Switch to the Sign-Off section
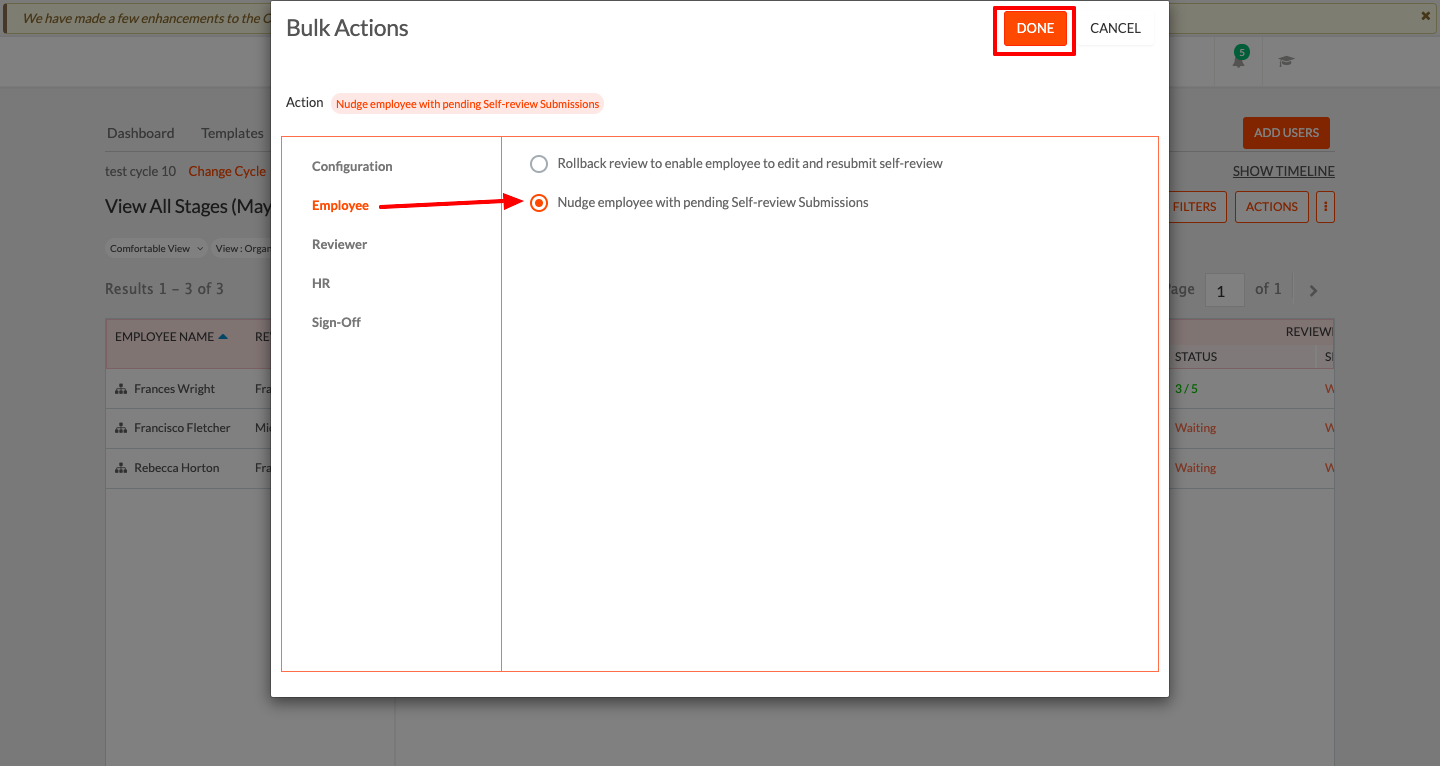 (336, 322)
